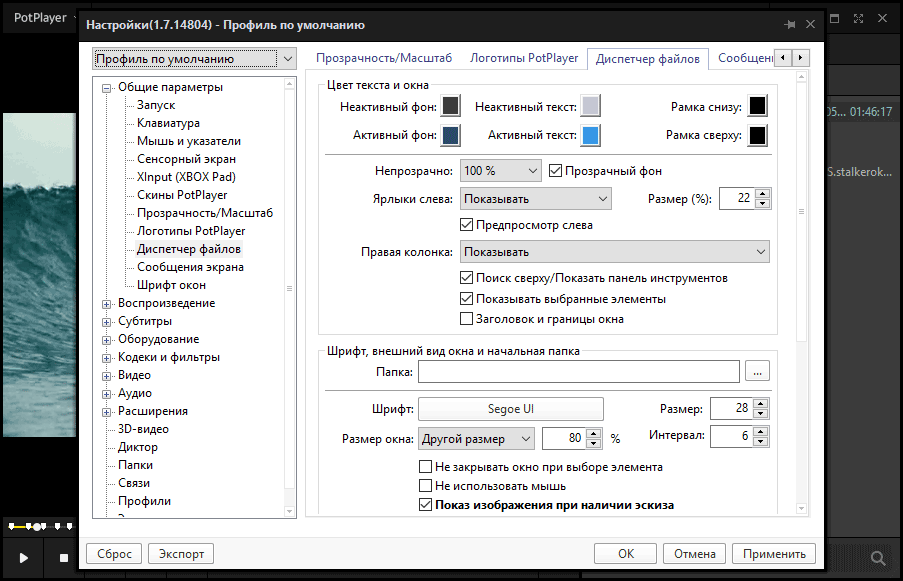The width and height of the screenshot is (903, 581).
Task: Click the Применить button
Action: coord(774,554)
